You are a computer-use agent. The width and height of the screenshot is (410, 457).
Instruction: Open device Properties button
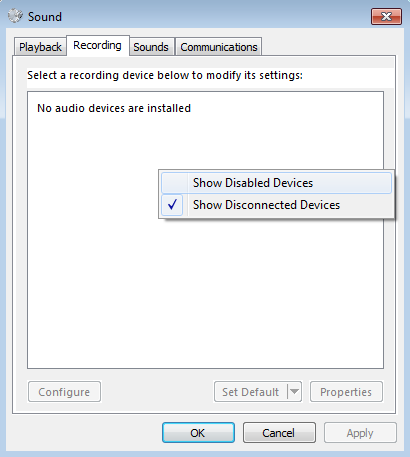tap(346, 392)
